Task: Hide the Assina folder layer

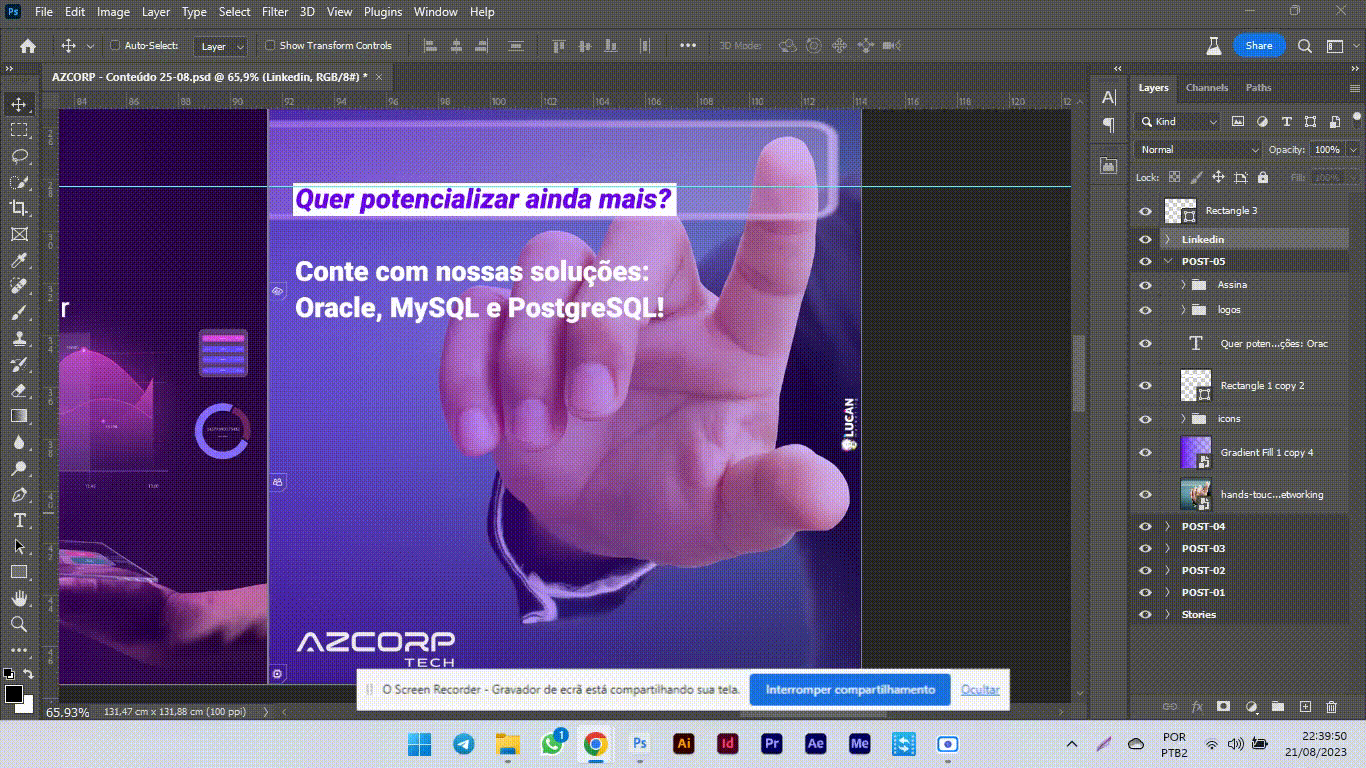Action: [x=1145, y=285]
